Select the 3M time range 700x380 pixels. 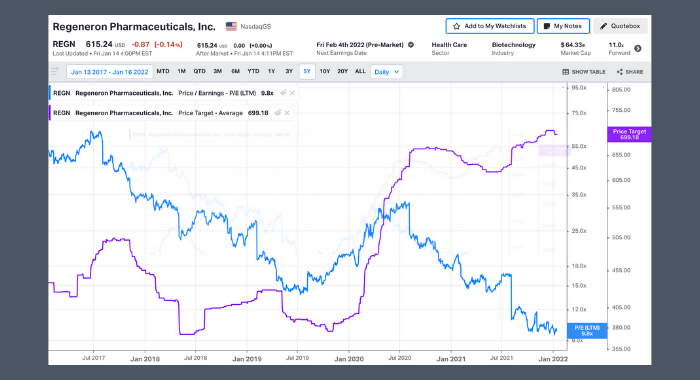point(217,71)
